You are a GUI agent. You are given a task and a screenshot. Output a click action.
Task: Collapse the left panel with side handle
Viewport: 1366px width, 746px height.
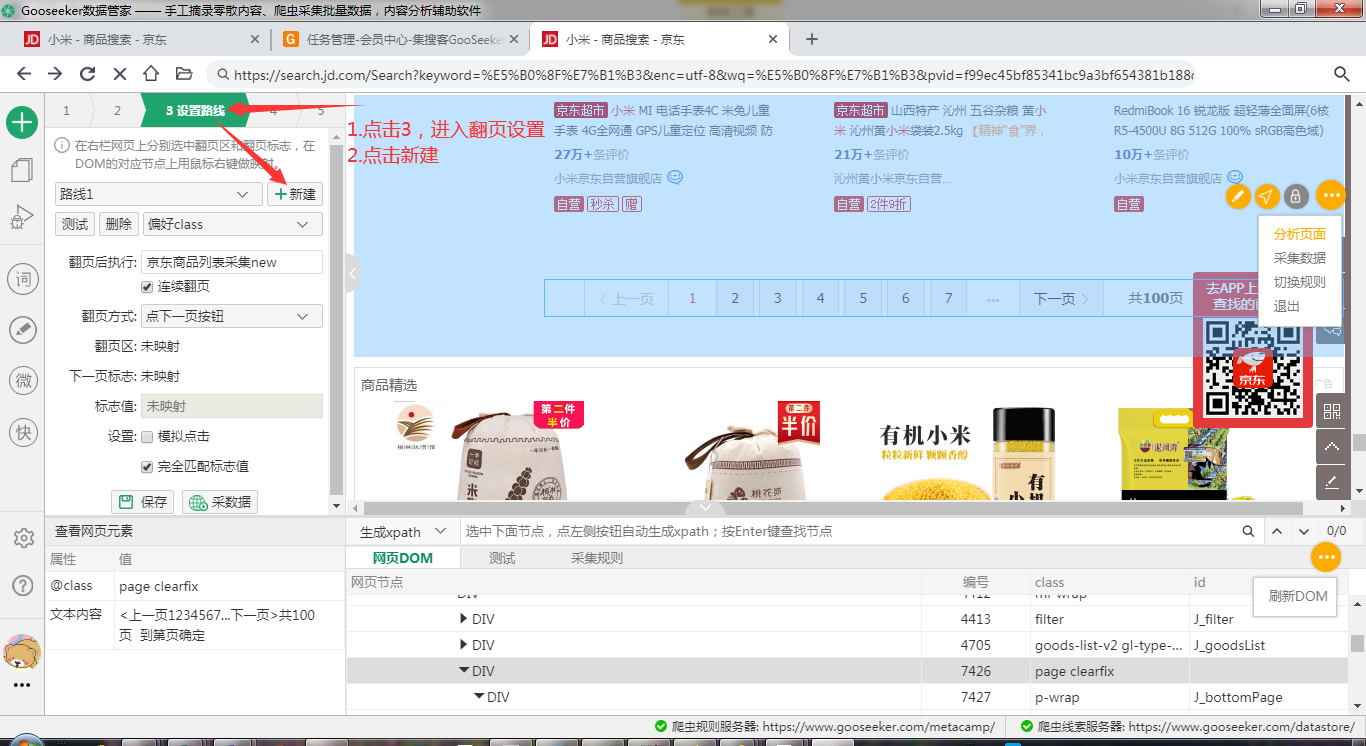(351, 273)
